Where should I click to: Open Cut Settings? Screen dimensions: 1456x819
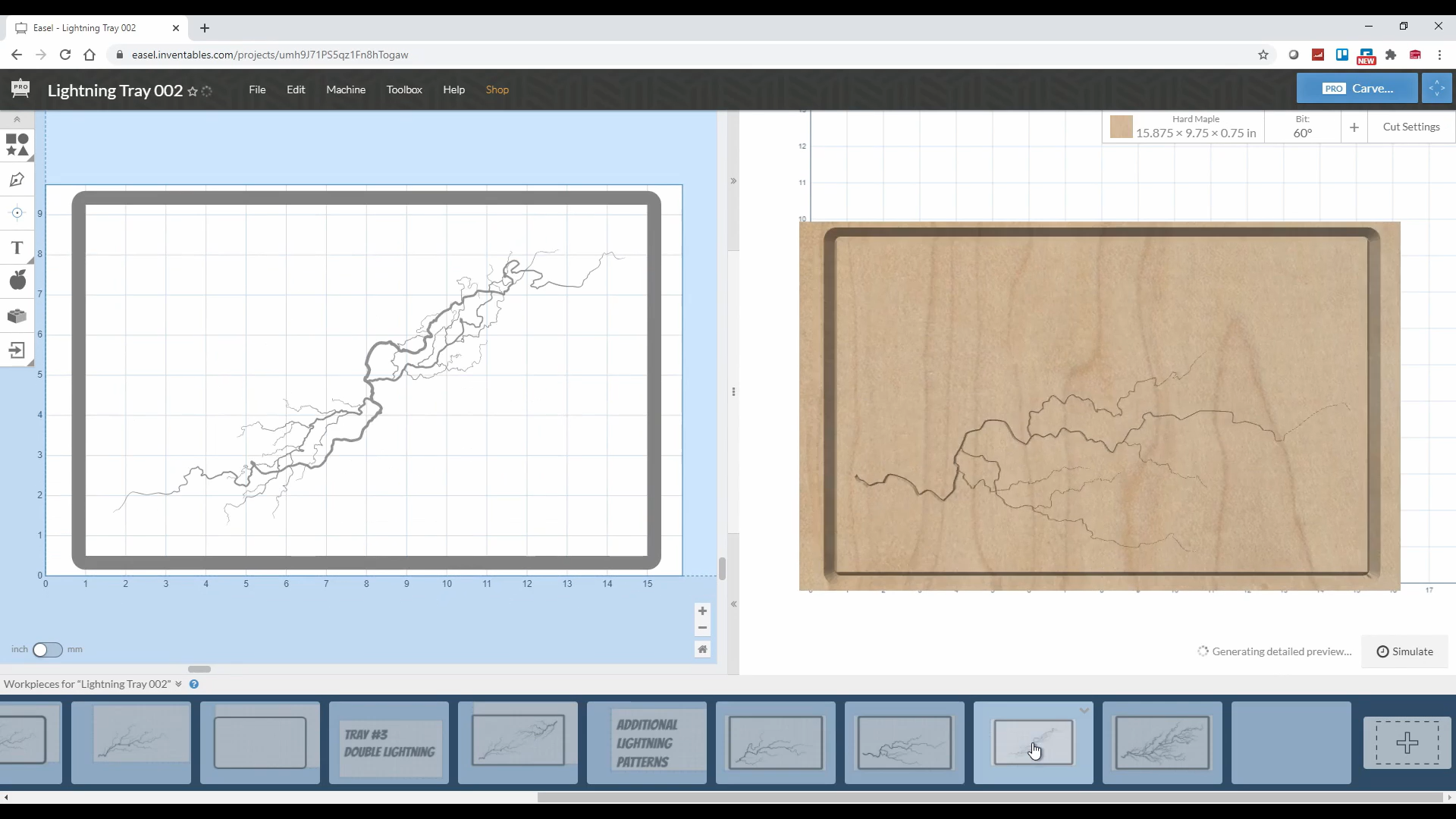pyautogui.click(x=1410, y=127)
